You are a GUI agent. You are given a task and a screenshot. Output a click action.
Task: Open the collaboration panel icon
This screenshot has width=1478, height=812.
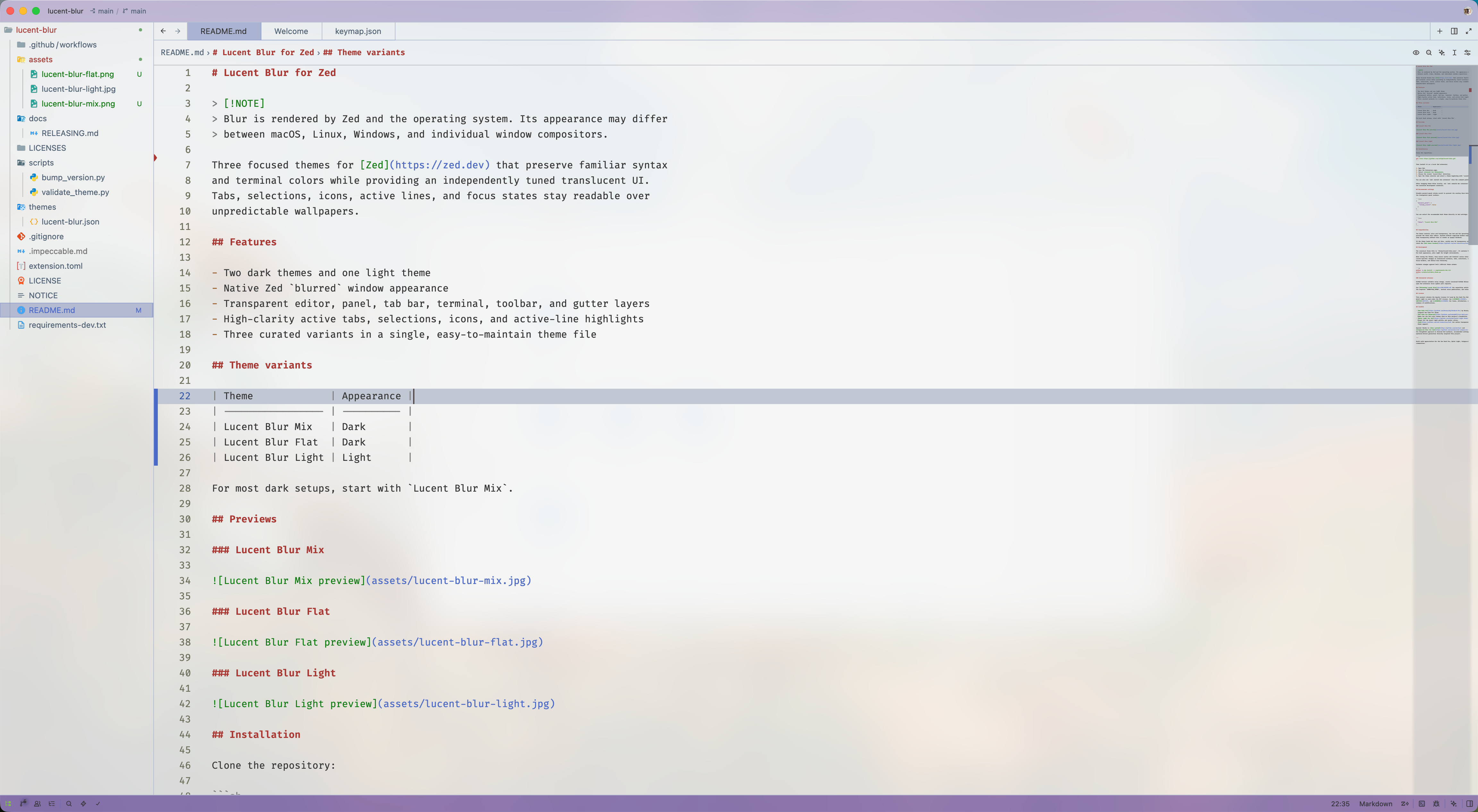click(37, 803)
